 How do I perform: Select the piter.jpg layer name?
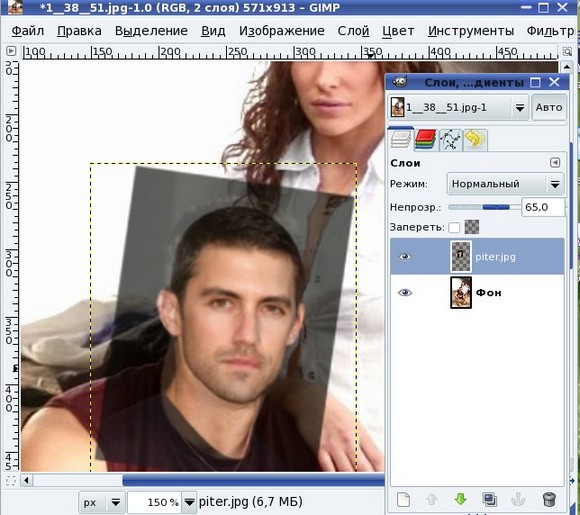point(495,257)
